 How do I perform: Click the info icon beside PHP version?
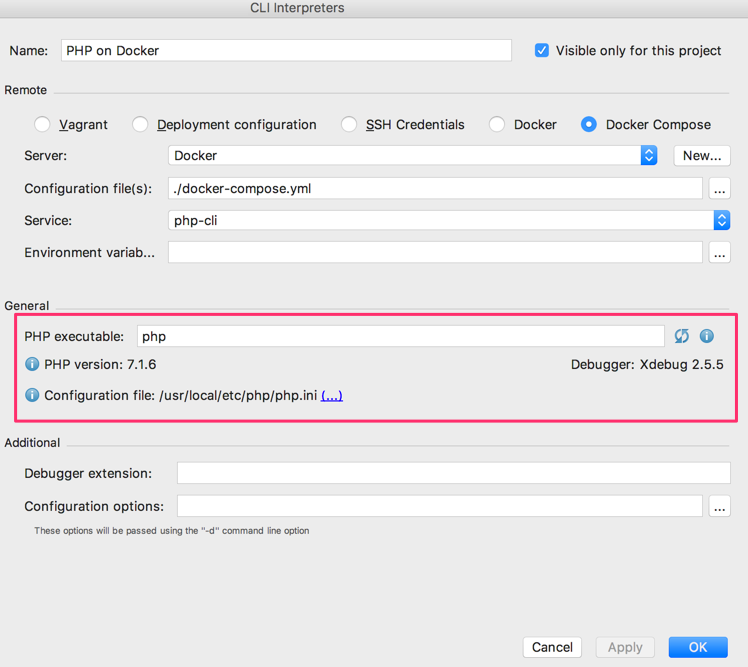pyautogui.click(x=32, y=364)
